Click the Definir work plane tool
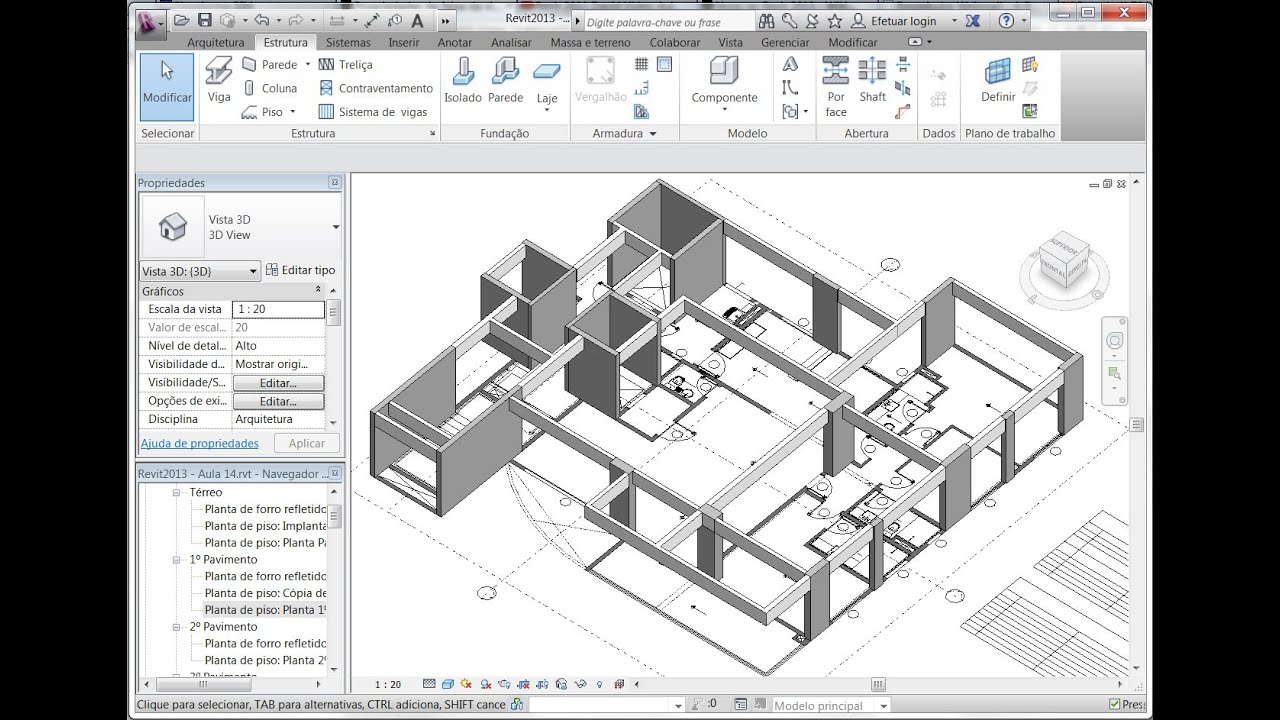The height and width of the screenshot is (720, 1280). [998, 80]
